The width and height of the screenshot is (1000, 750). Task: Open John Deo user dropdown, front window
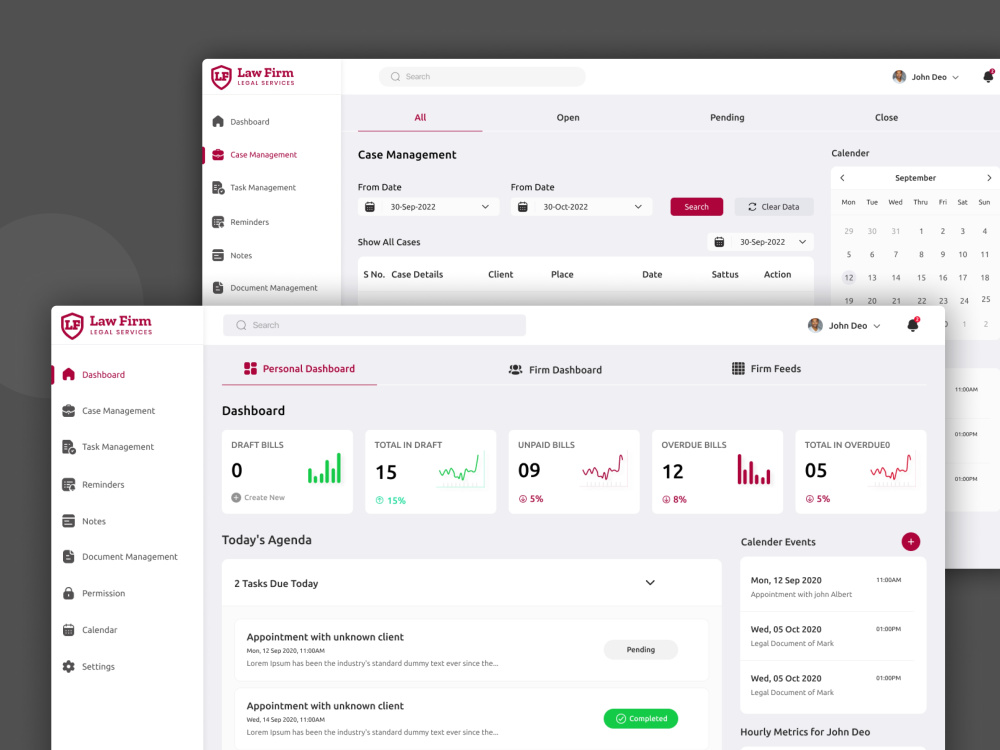[877, 326]
